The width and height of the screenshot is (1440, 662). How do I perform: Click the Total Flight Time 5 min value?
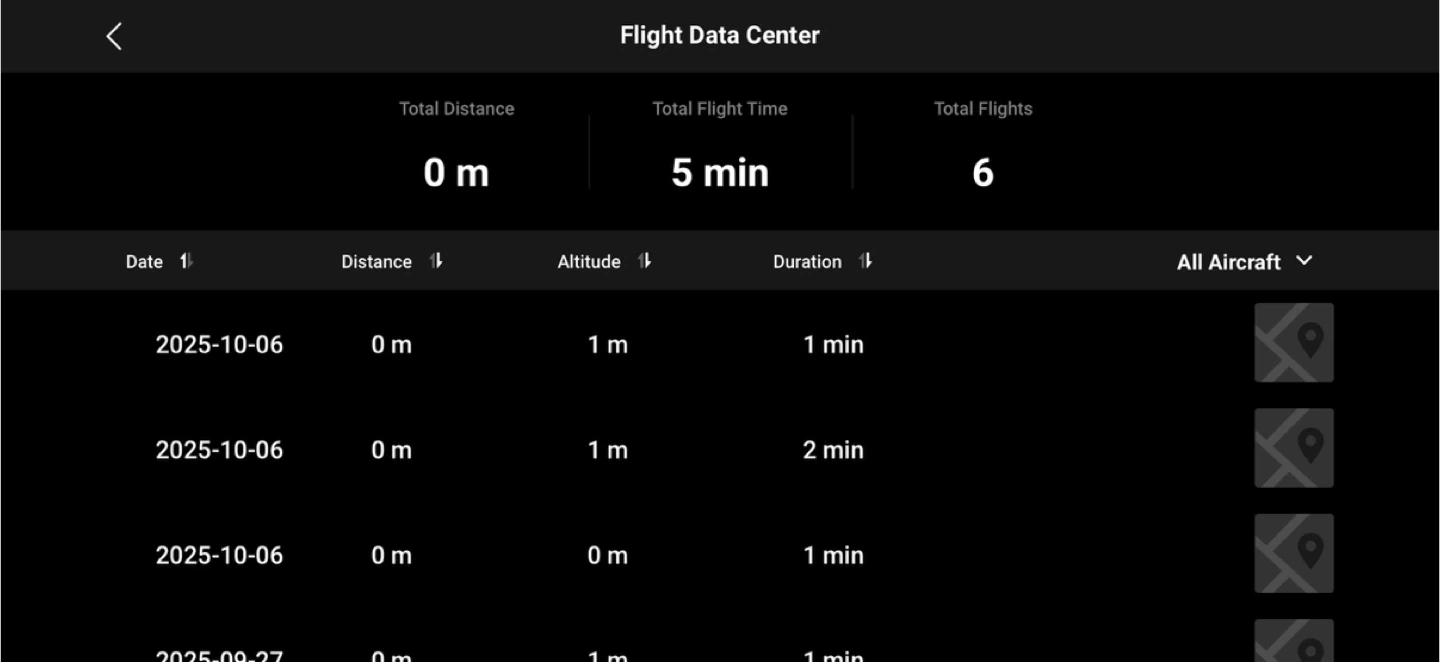[x=720, y=172]
